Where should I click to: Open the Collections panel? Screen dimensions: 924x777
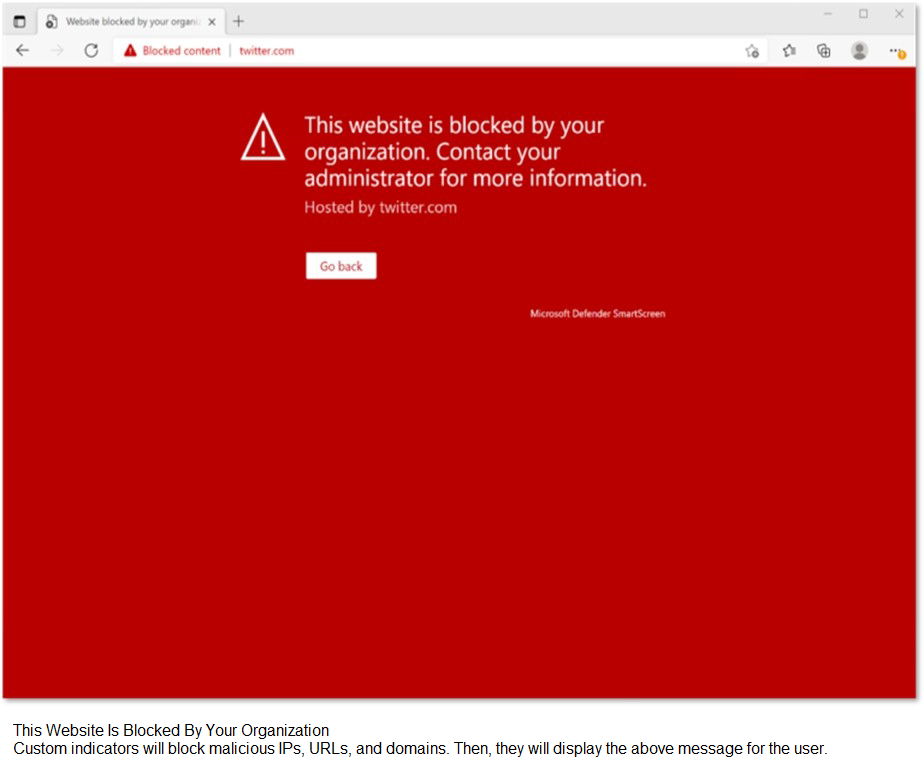click(824, 51)
